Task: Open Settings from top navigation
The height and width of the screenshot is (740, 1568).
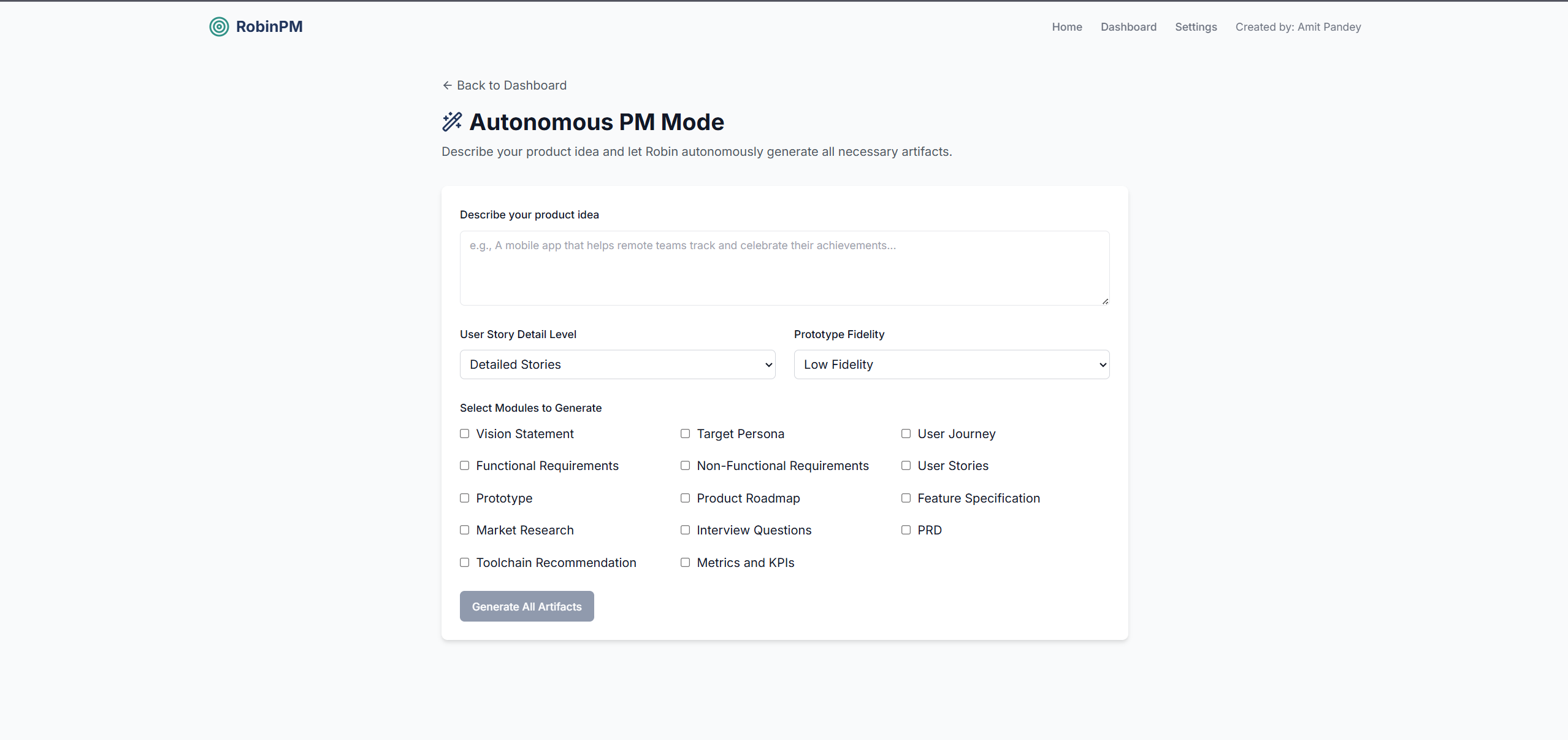Action: pos(1196,27)
